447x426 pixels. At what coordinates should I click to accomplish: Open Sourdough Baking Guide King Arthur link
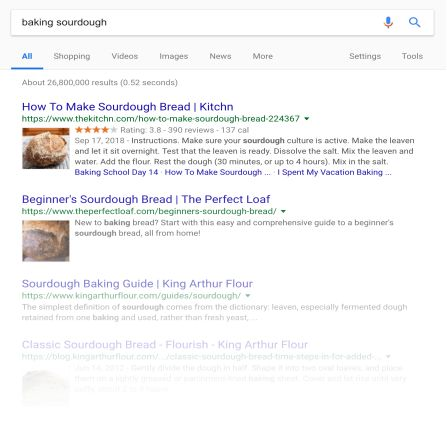pyautogui.click(x=137, y=284)
